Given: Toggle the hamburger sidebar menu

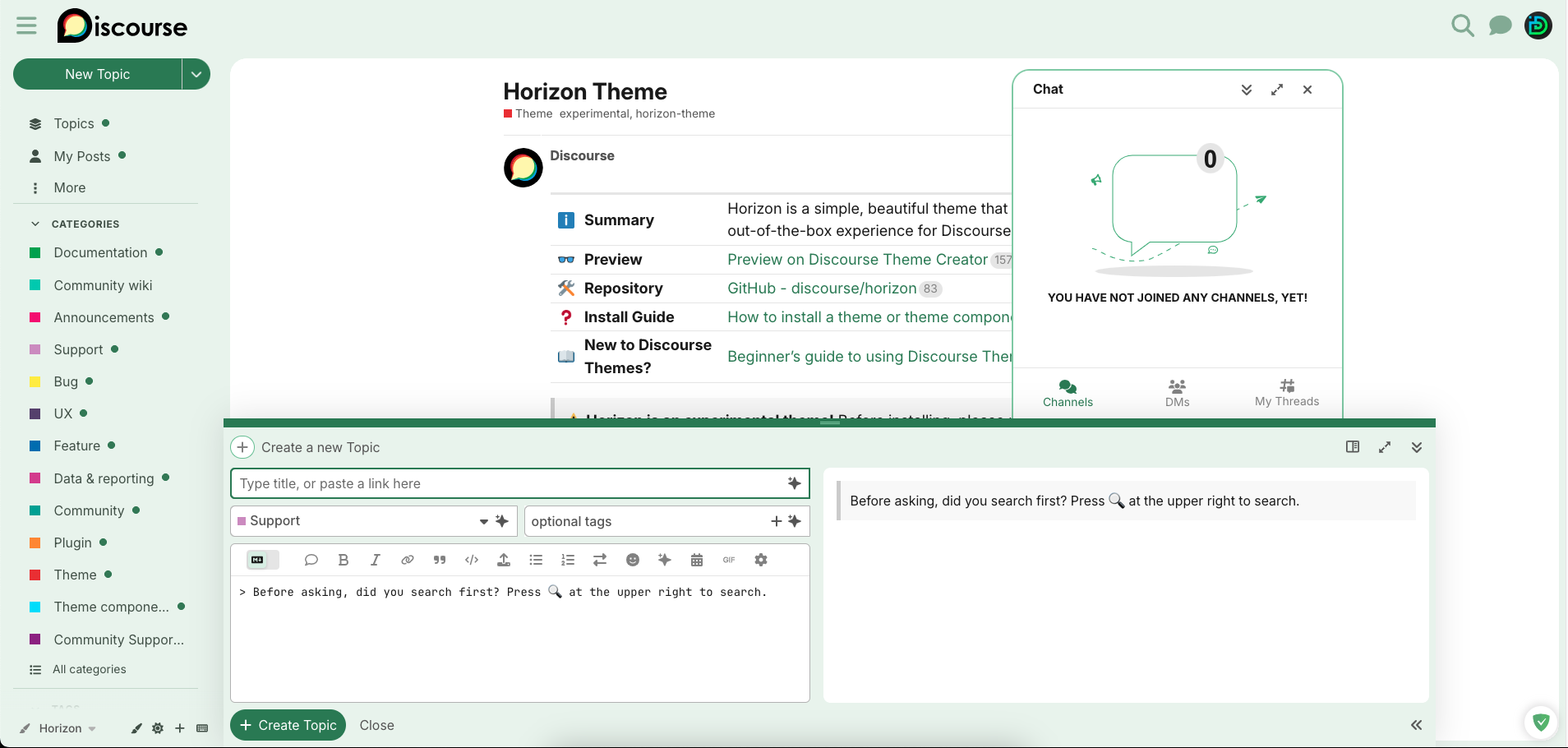Looking at the screenshot, I should coord(26,25).
